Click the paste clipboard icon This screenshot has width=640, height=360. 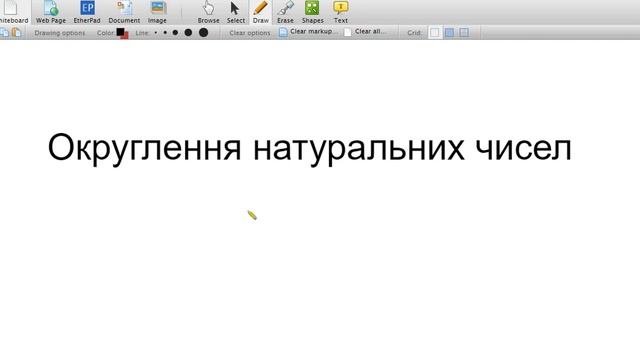click(x=17, y=33)
